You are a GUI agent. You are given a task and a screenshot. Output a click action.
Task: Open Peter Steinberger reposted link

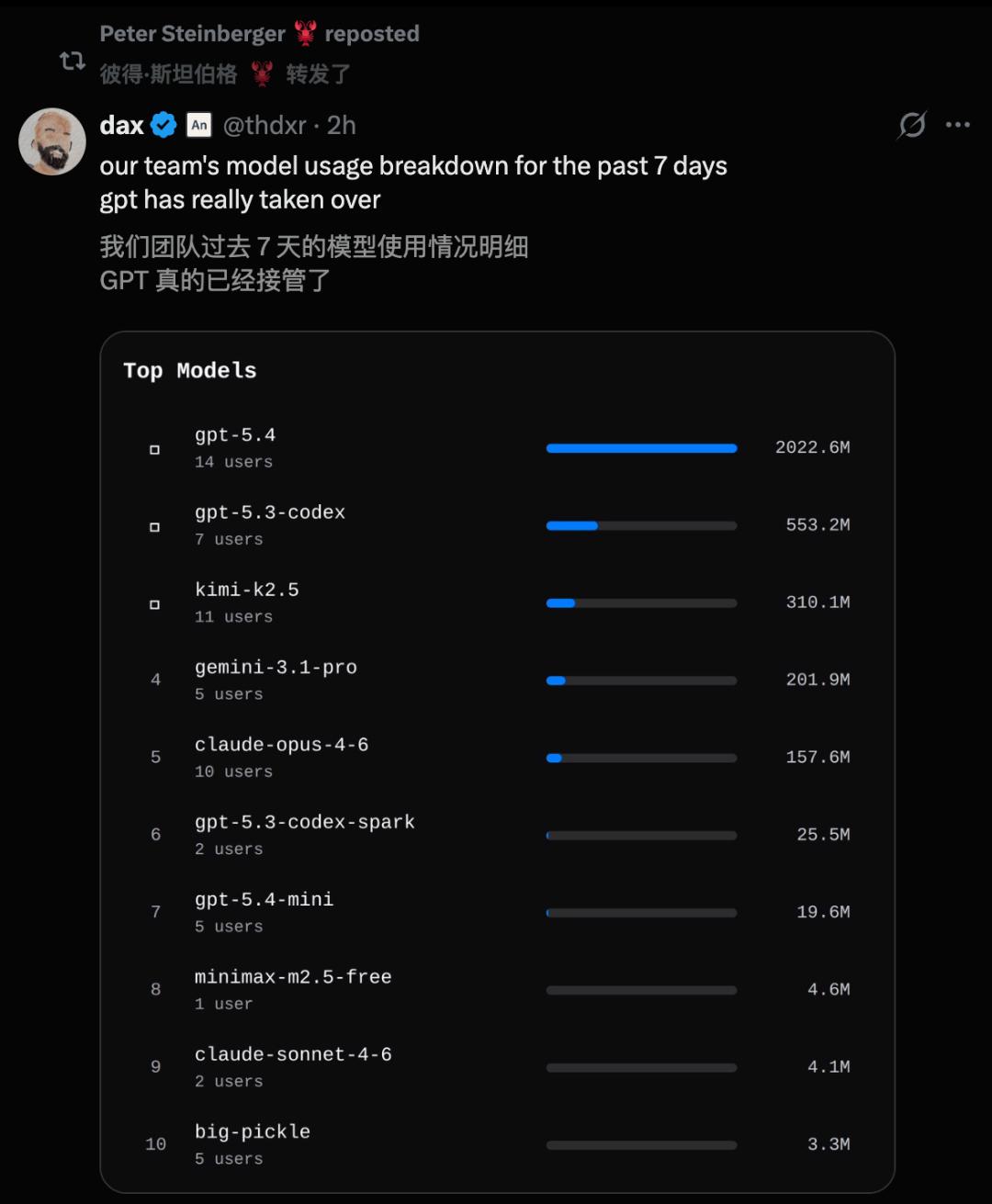coord(259,34)
